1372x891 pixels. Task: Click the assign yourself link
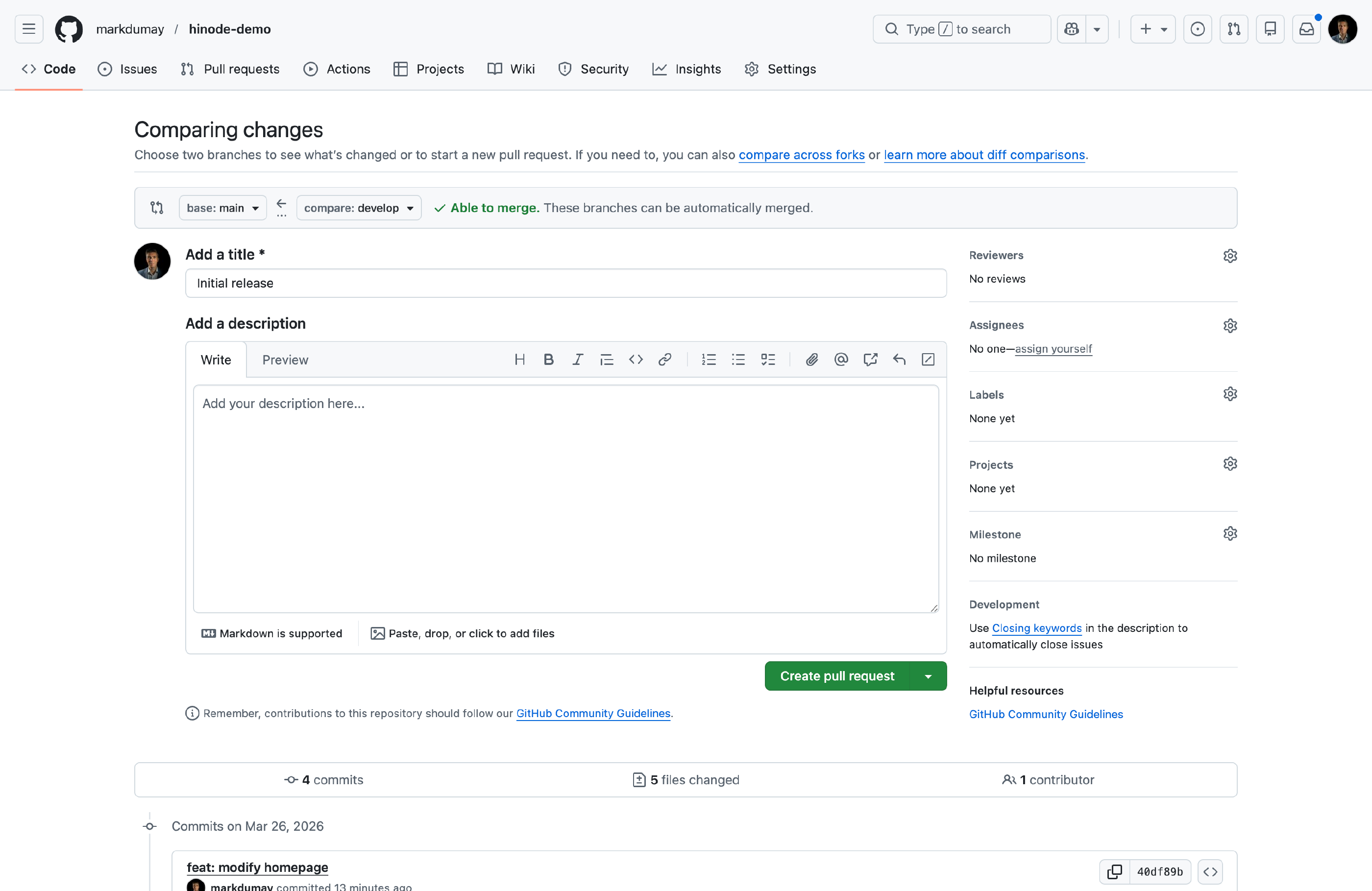[x=1053, y=349]
